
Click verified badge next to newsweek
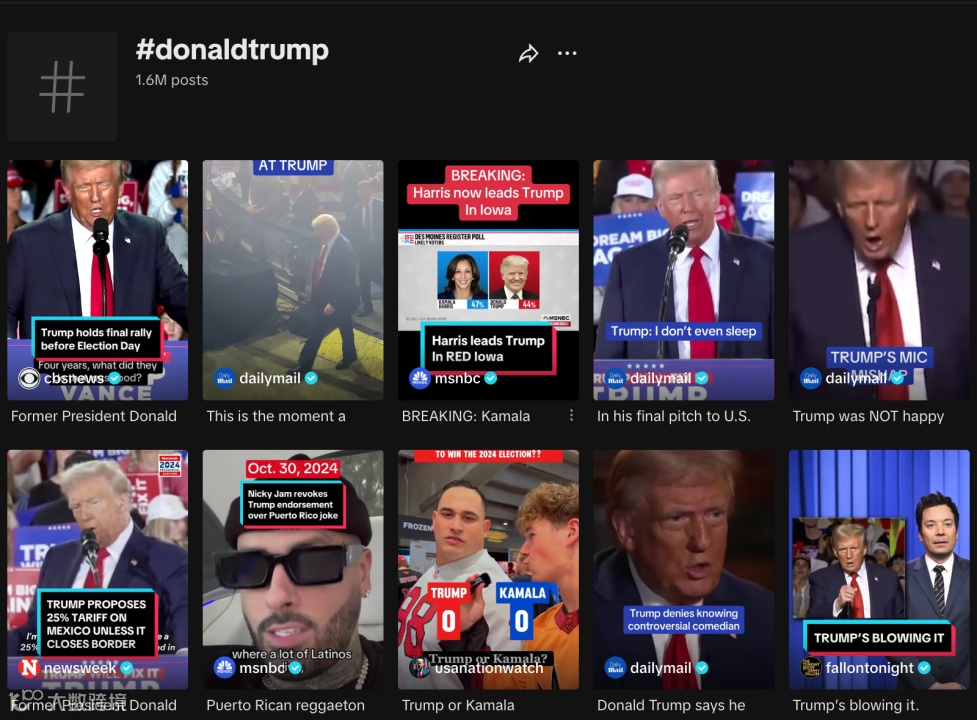126,668
